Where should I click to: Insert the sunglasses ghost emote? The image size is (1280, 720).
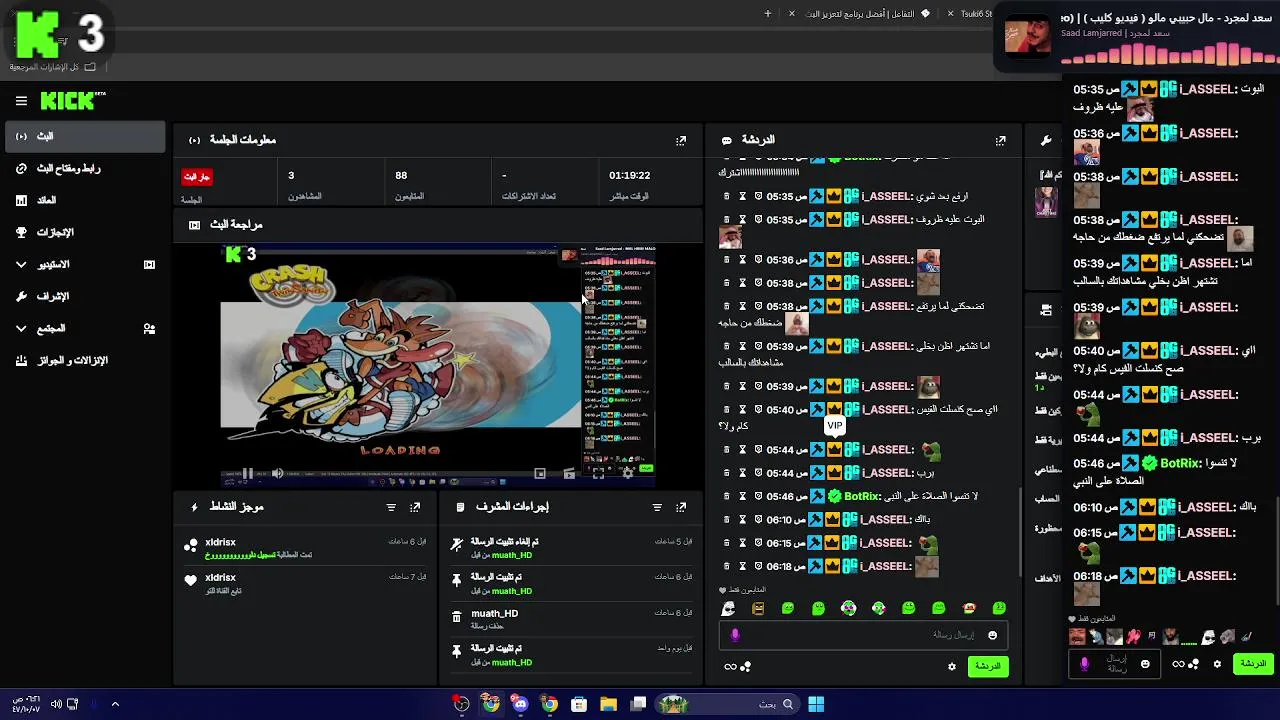click(728, 608)
